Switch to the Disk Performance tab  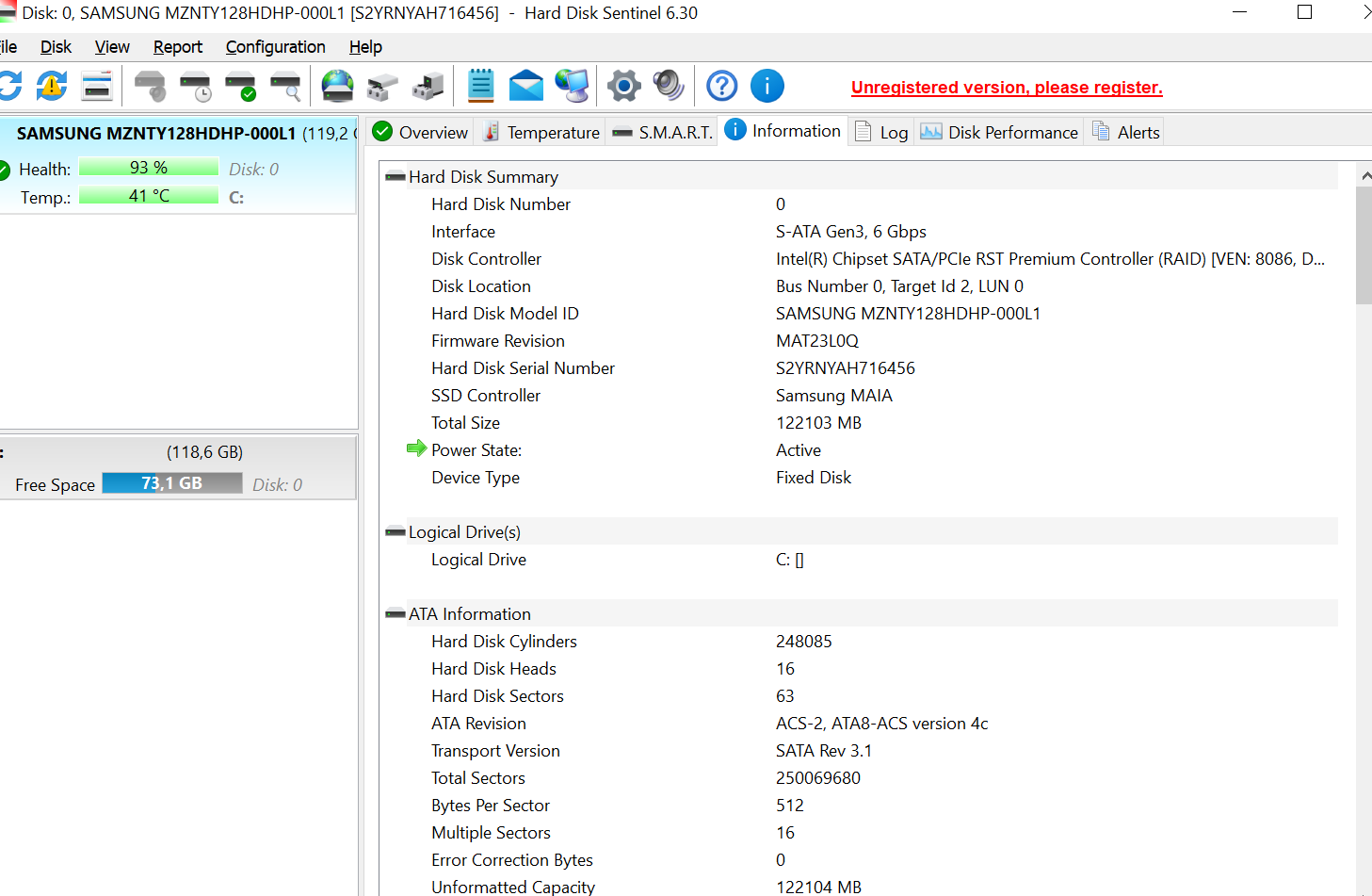(x=1000, y=133)
